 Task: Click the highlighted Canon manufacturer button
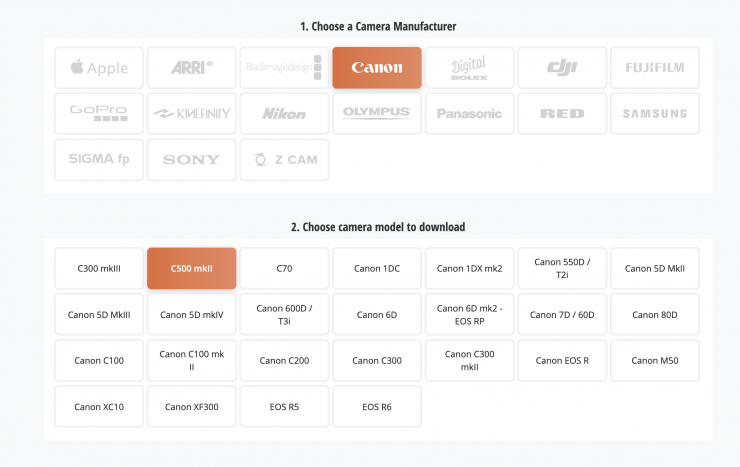pos(377,68)
